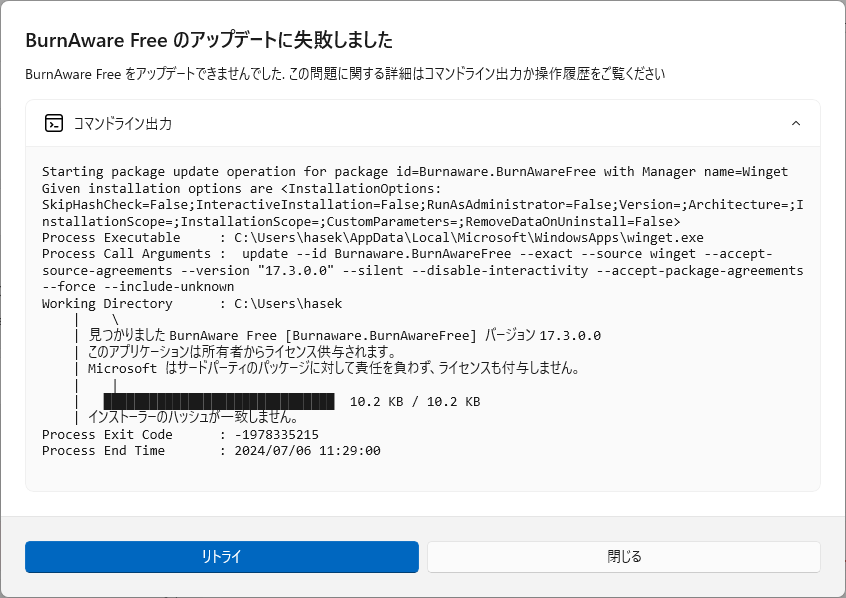The image size is (846, 598).
Task: Click the 'Process Call Arguments' line
Action: [x=407, y=254]
